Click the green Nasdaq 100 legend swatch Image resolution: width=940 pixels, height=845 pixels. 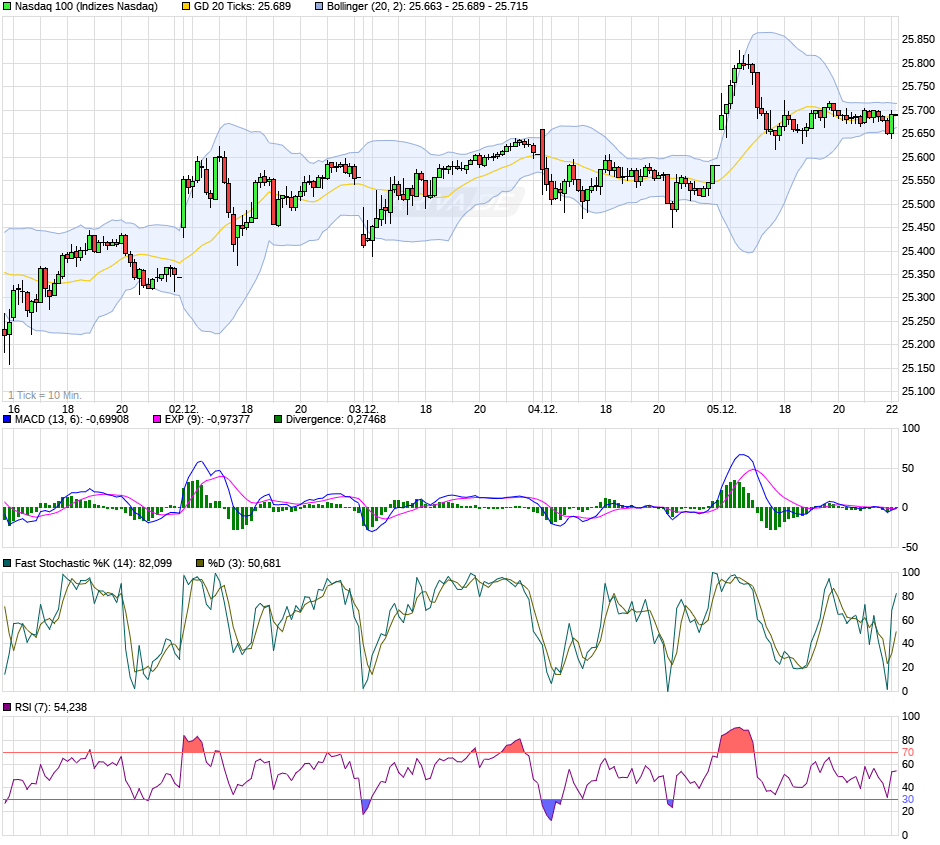(x=7, y=7)
